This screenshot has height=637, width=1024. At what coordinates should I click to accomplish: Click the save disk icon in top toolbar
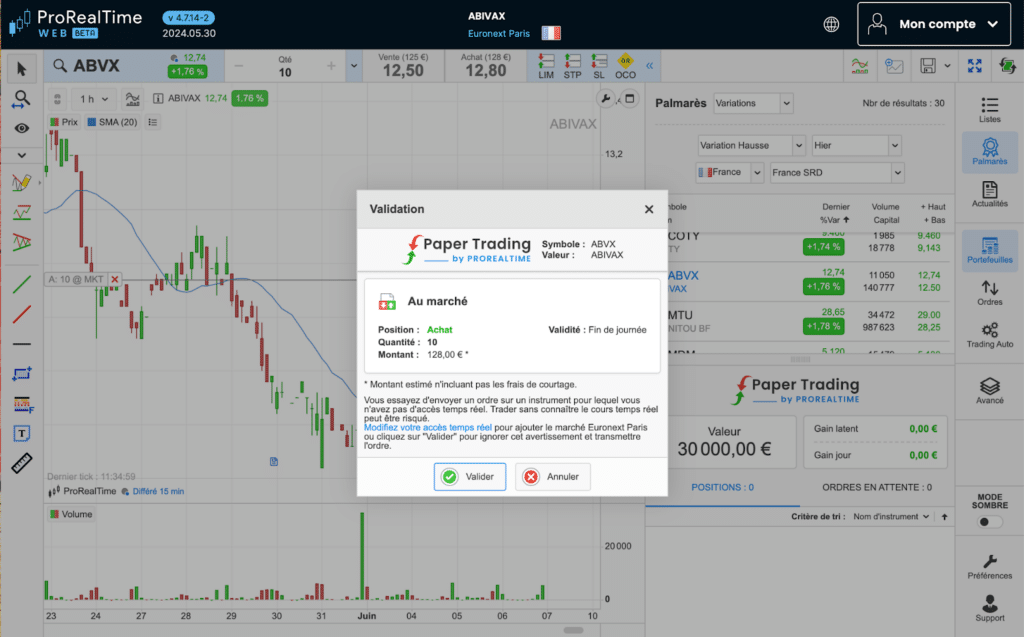(x=928, y=65)
